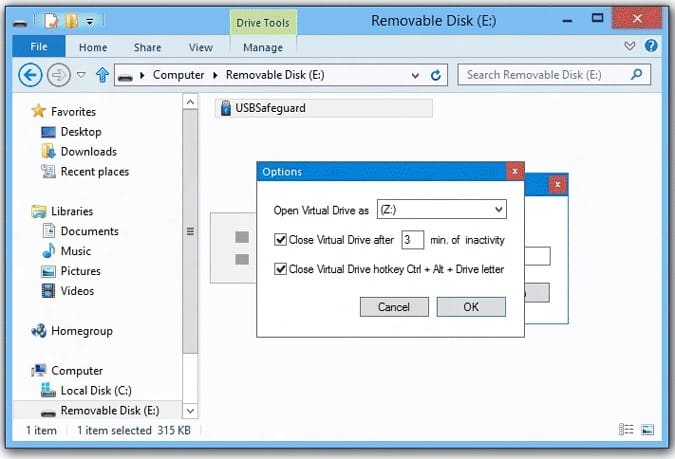Open the View ribbon tab
Image resolution: width=675 pixels, height=459 pixels.
pos(201,47)
